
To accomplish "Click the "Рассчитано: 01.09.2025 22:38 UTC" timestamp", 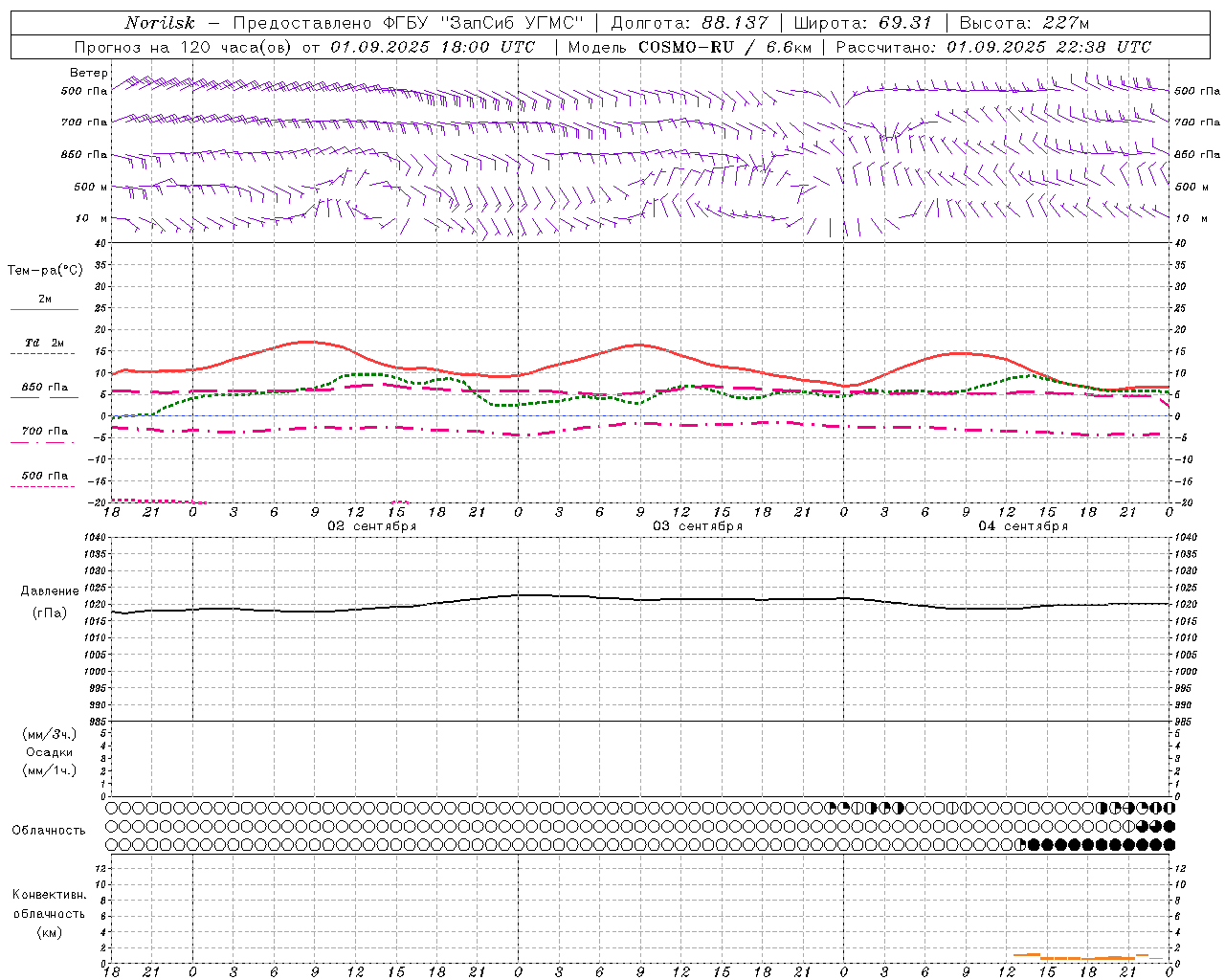I will [x=993, y=47].
